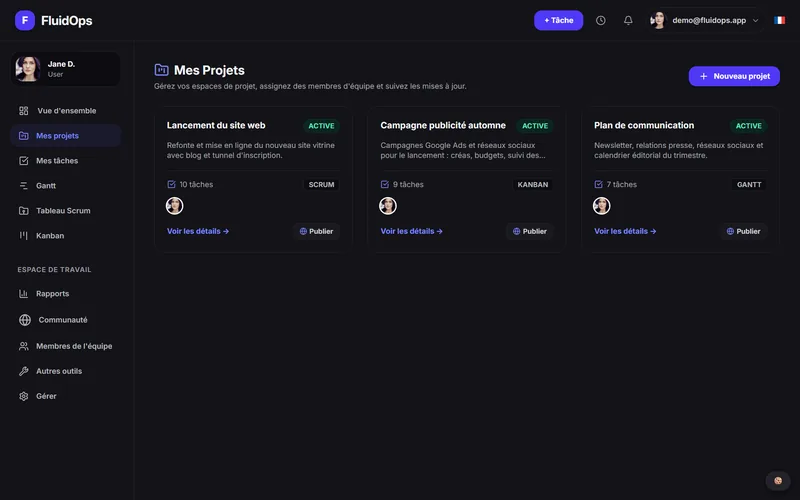The width and height of the screenshot is (800, 500).
Task: Open Membres de l'équipe in sidebar
Action: pyautogui.click(x=65, y=346)
